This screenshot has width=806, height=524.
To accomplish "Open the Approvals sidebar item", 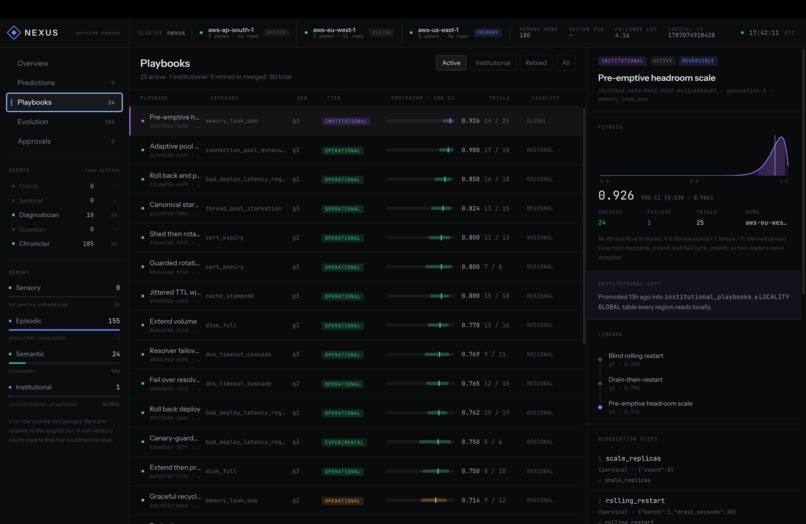I will (x=64, y=141).
